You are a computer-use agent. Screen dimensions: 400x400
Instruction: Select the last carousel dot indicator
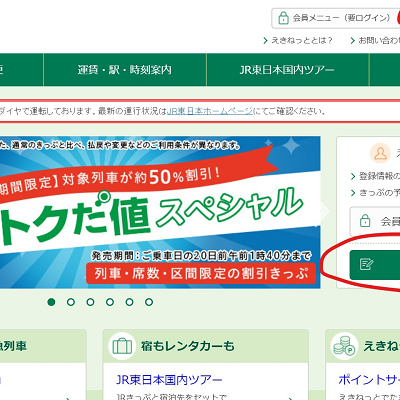click(149, 302)
